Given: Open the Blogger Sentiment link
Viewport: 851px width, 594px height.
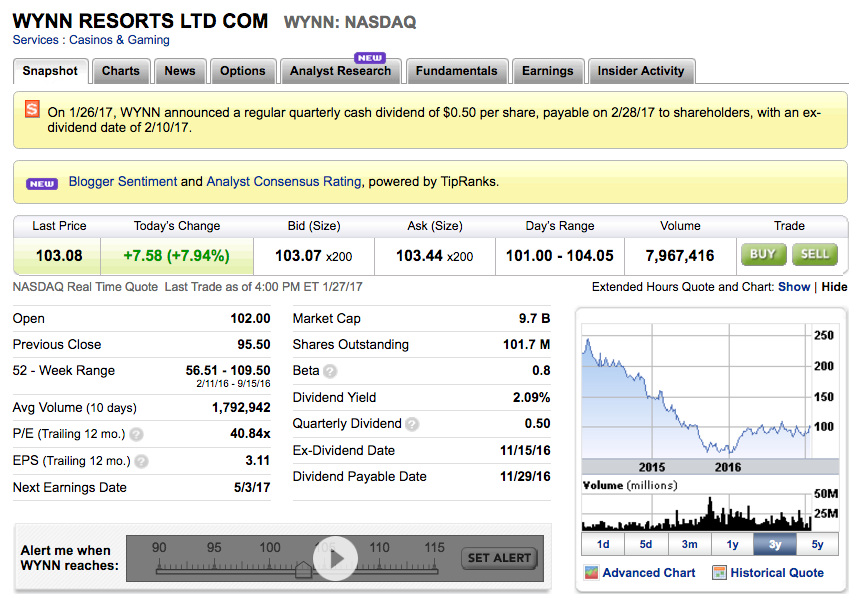Looking at the screenshot, I should click(122, 182).
